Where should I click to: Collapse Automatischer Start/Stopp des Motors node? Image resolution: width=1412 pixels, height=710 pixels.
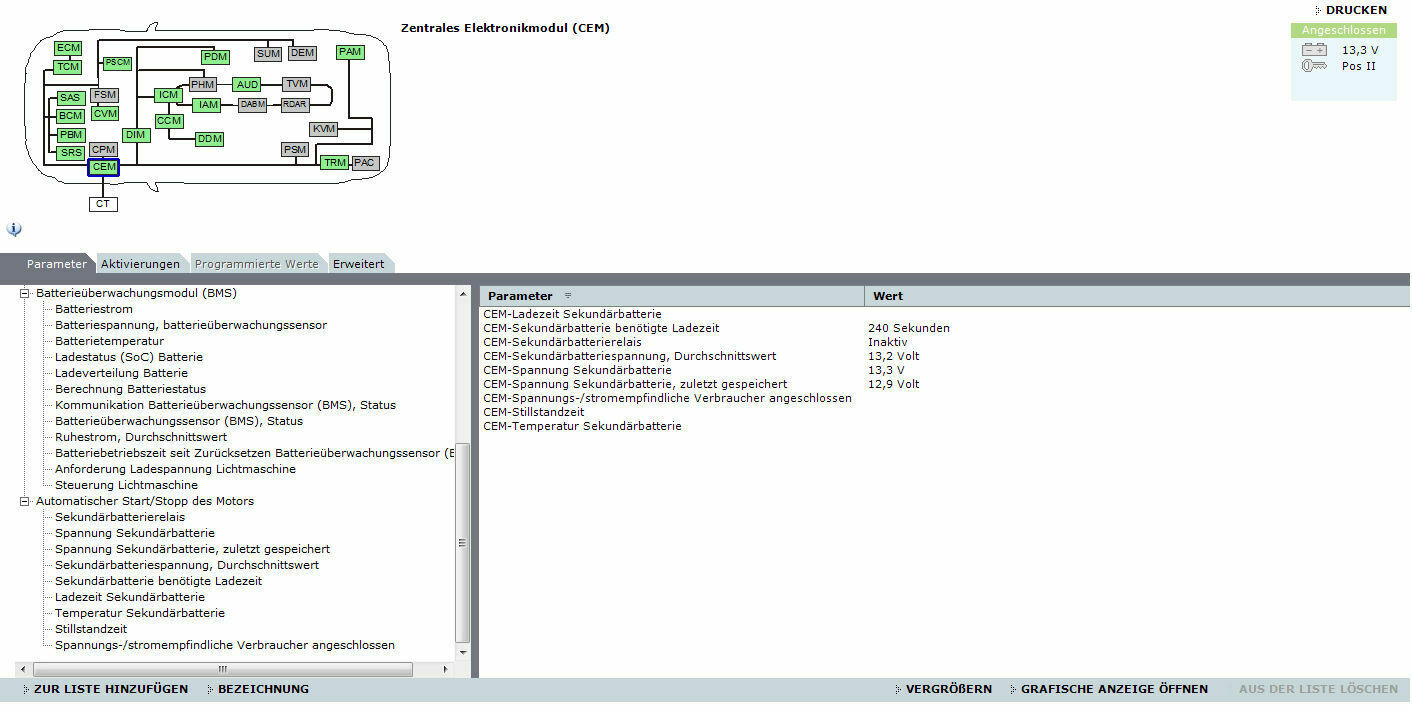point(26,501)
